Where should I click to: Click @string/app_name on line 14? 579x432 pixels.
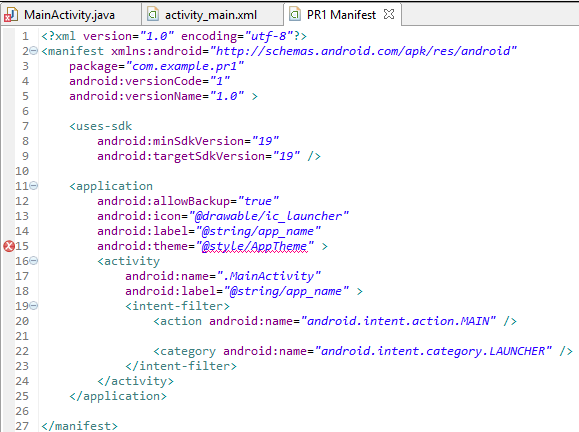258,231
